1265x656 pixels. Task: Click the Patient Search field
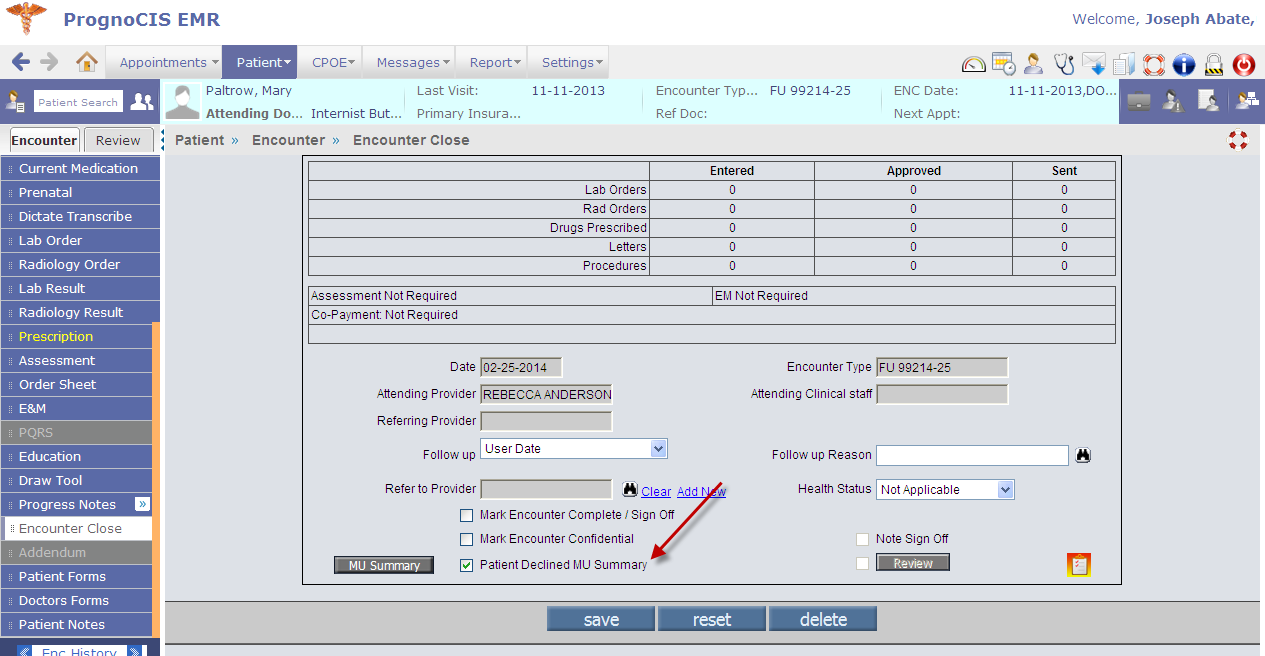point(78,102)
